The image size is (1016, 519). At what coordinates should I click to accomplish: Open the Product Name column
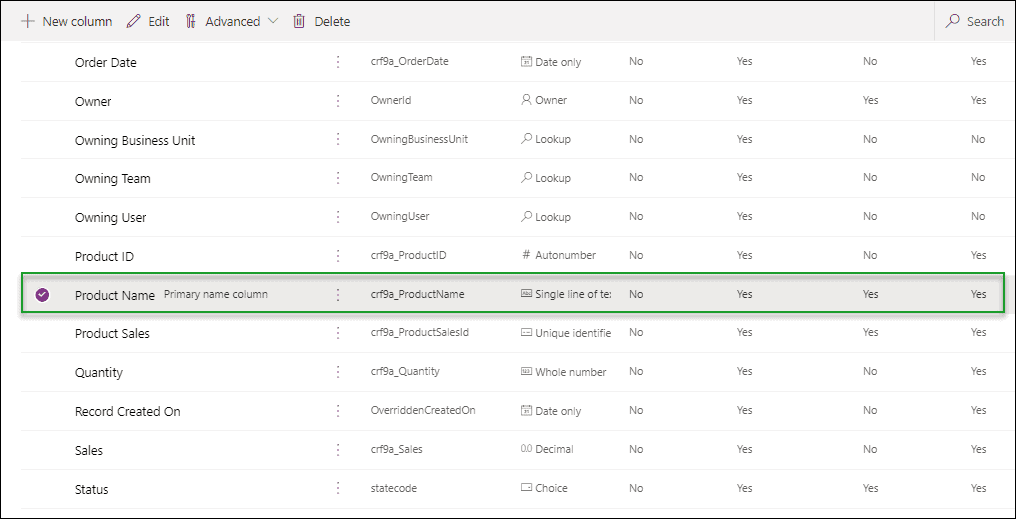coord(115,295)
